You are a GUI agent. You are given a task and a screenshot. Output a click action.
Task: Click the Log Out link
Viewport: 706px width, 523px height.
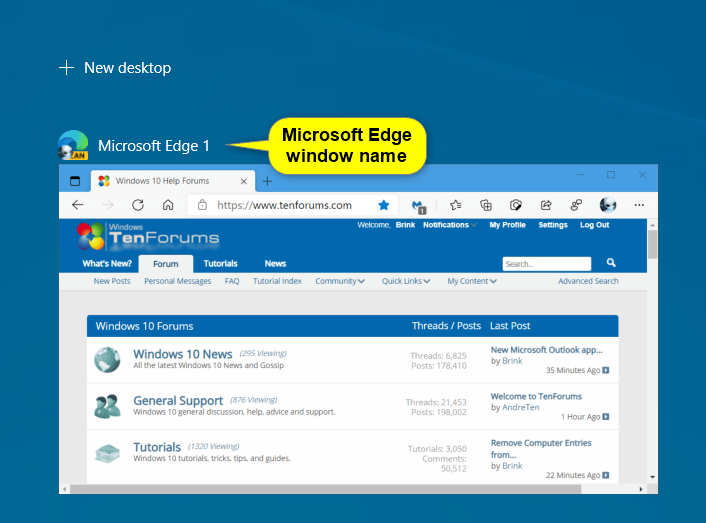pos(594,225)
